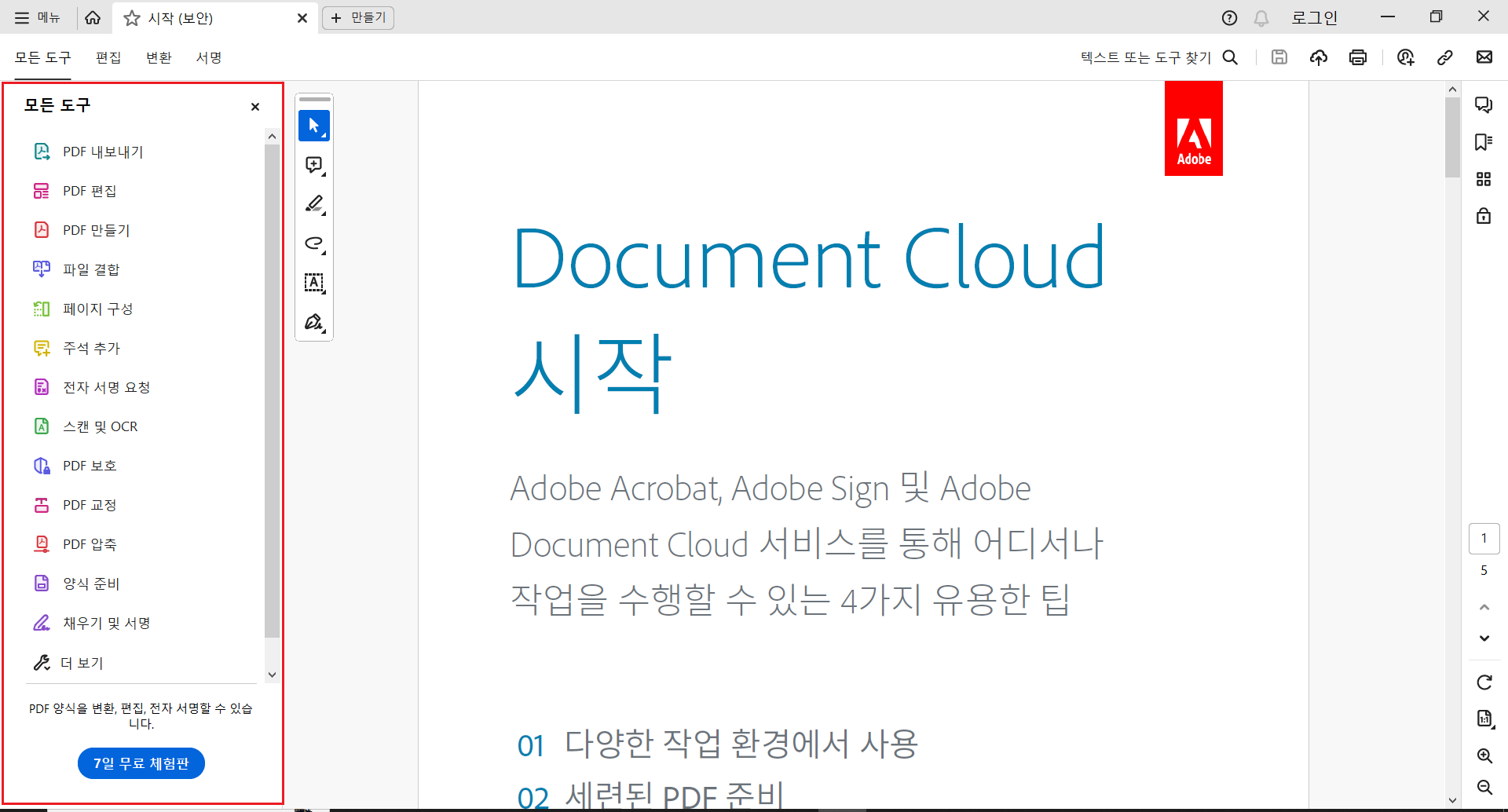The height and width of the screenshot is (812, 1508).
Task: Click the upload to cloud icon
Action: [x=1319, y=57]
